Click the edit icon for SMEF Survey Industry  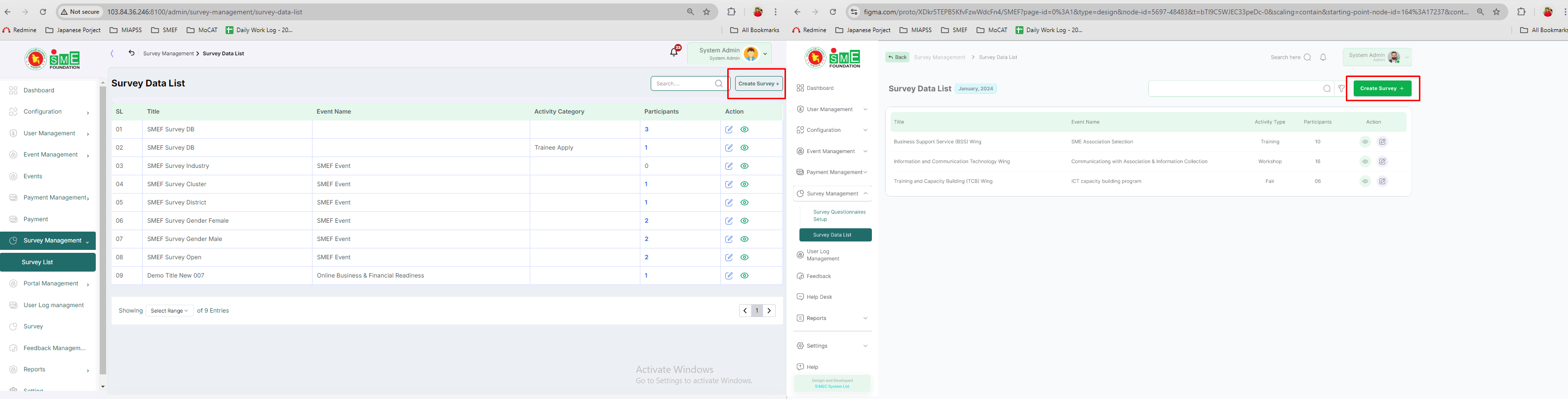(729, 166)
